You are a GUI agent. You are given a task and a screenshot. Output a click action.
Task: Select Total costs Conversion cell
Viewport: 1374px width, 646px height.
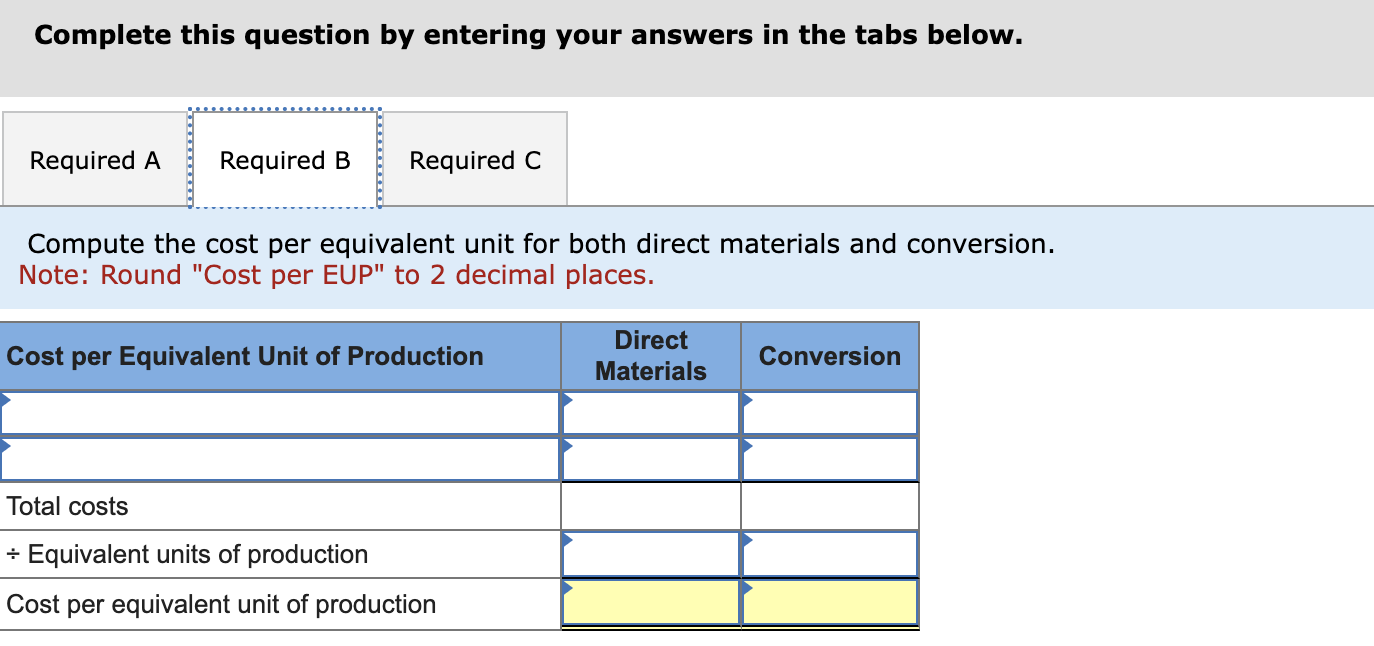pyautogui.click(x=830, y=506)
